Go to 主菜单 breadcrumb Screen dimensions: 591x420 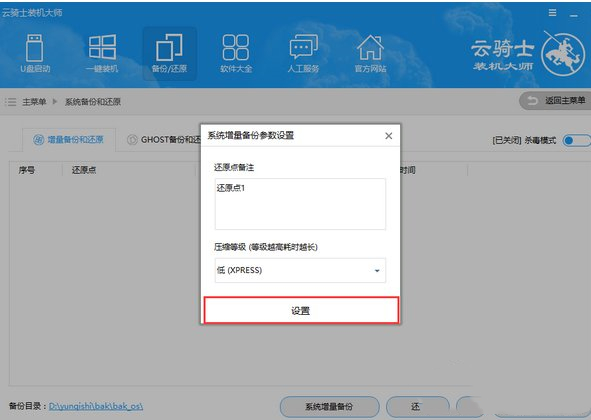tap(34, 102)
